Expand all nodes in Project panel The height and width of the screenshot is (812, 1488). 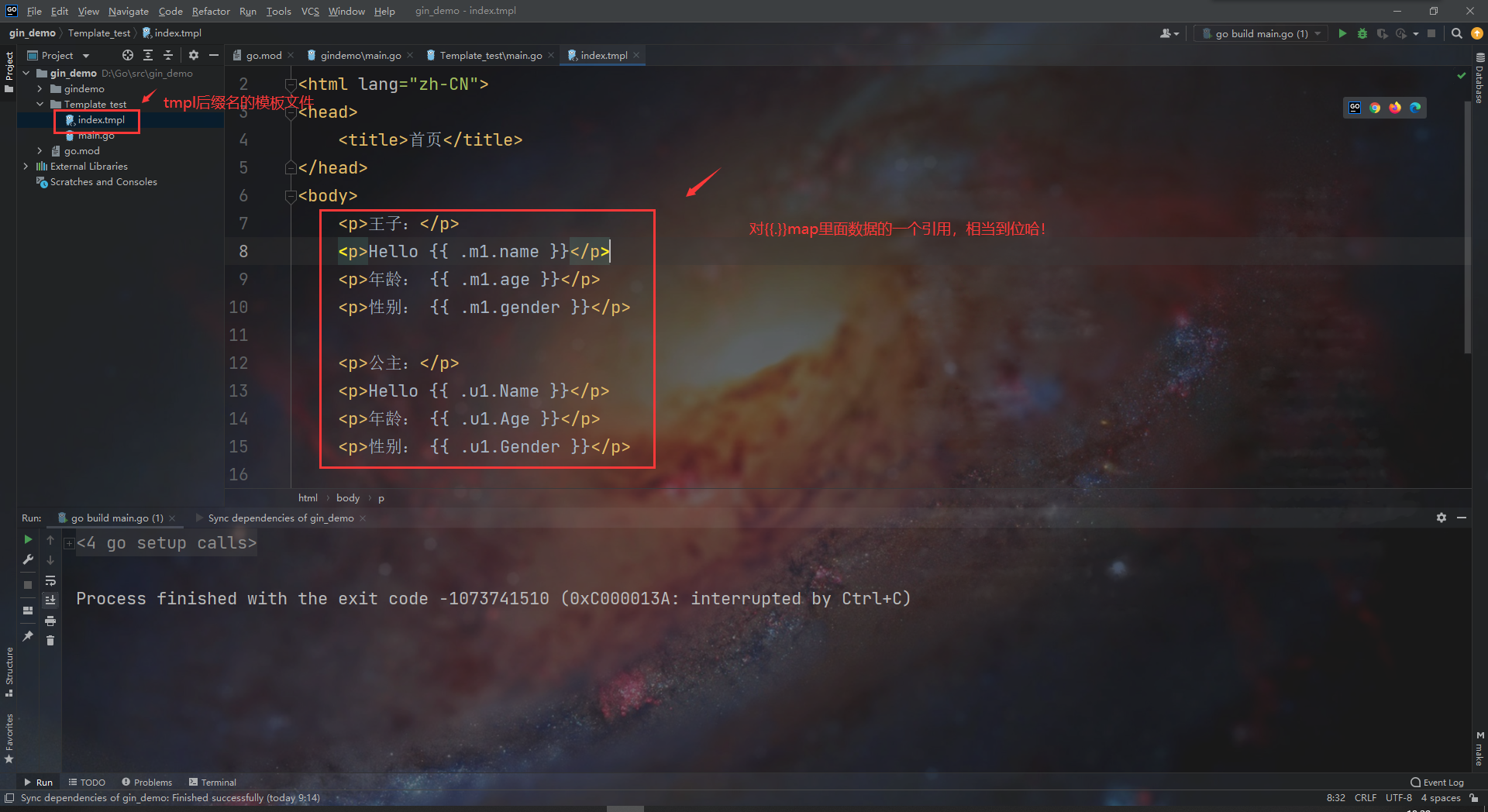(x=148, y=55)
